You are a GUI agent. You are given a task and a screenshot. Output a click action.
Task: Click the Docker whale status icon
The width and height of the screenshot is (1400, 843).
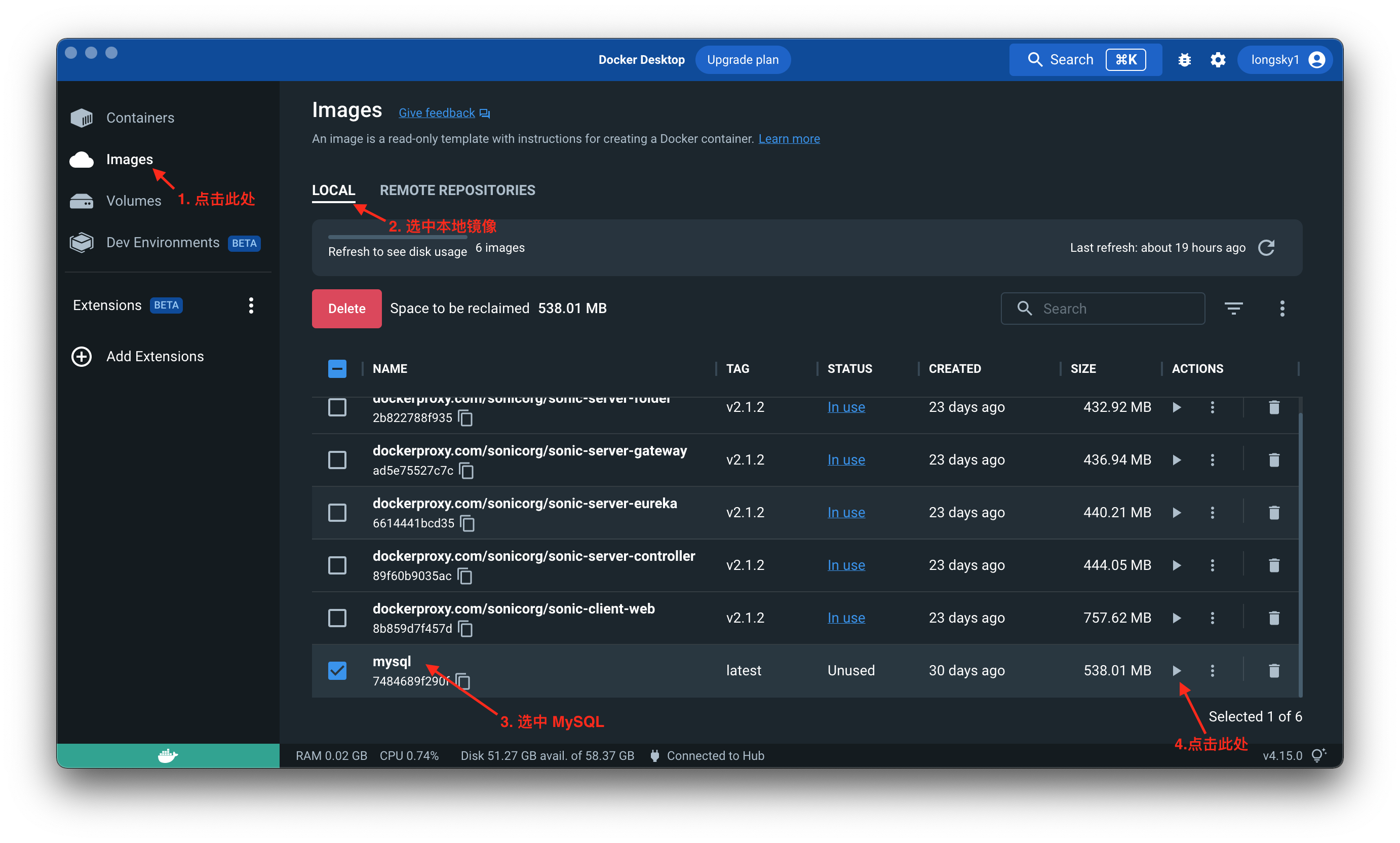[168, 755]
